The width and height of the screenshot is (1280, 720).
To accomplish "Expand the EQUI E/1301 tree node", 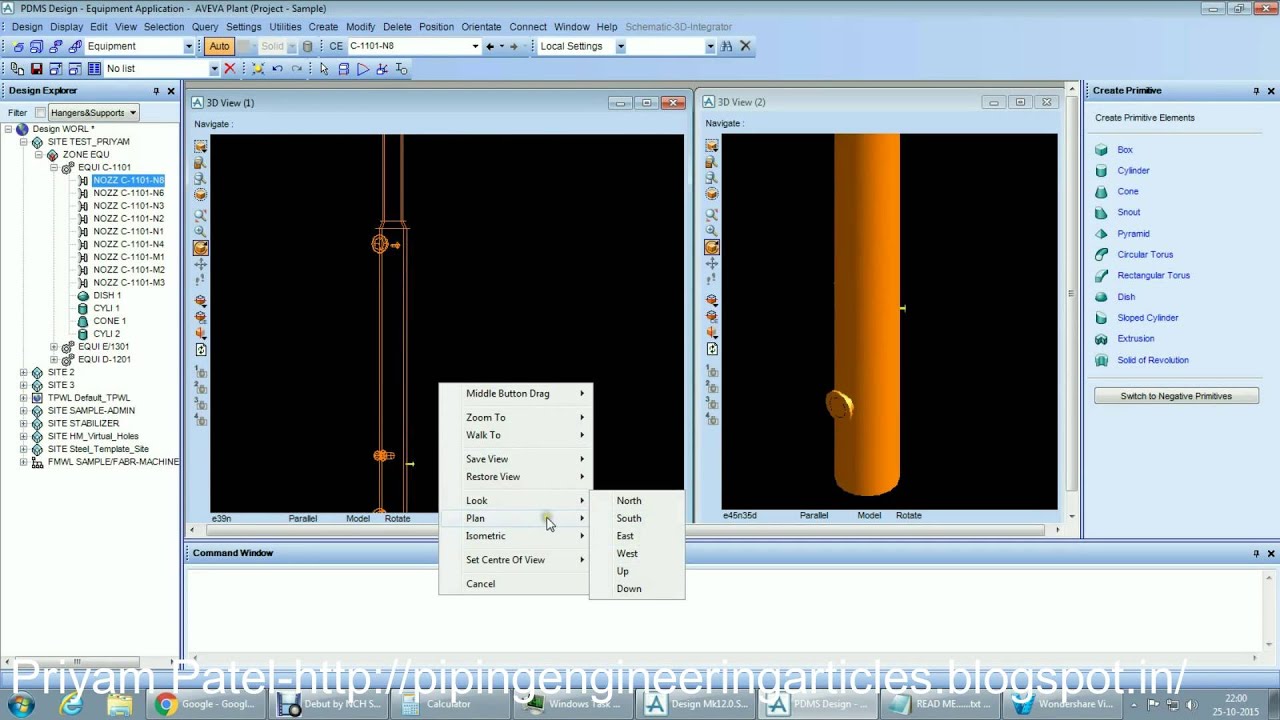I will pos(54,347).
